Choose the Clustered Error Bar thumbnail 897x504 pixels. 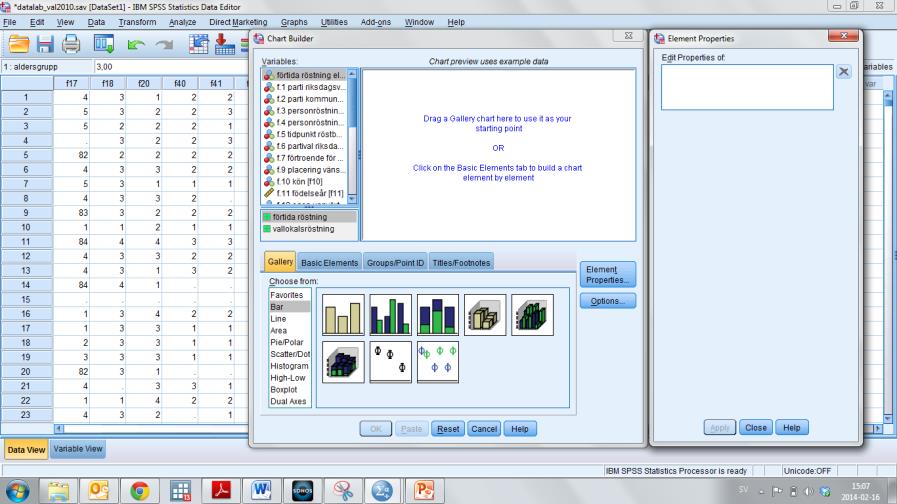pyautogui.click(x=438, y=362)
